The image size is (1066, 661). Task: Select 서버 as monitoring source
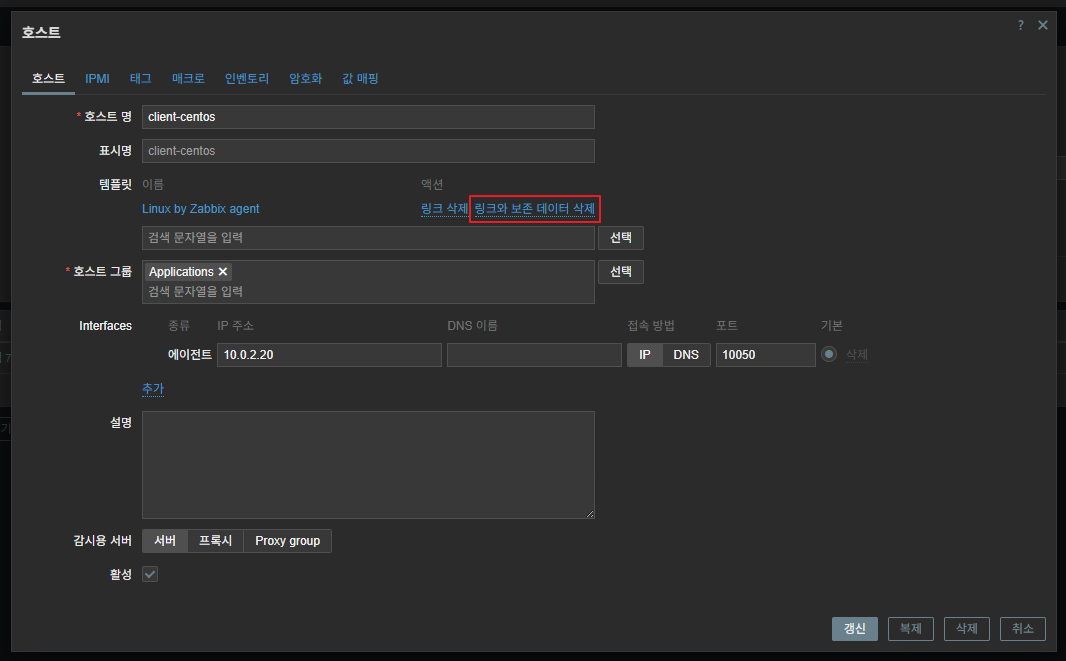click(165, 541)
